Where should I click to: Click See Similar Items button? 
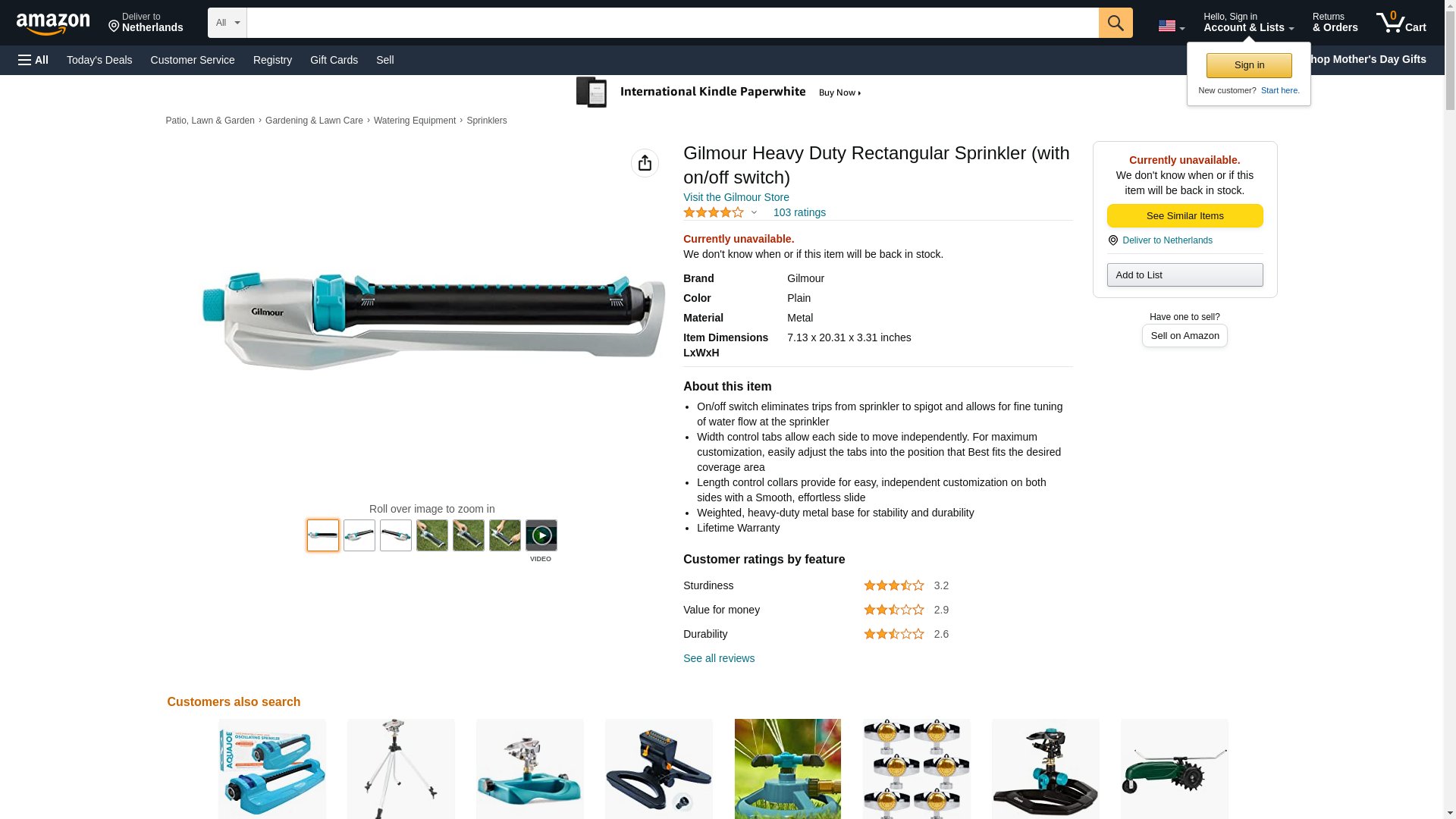coord(1185,216)
